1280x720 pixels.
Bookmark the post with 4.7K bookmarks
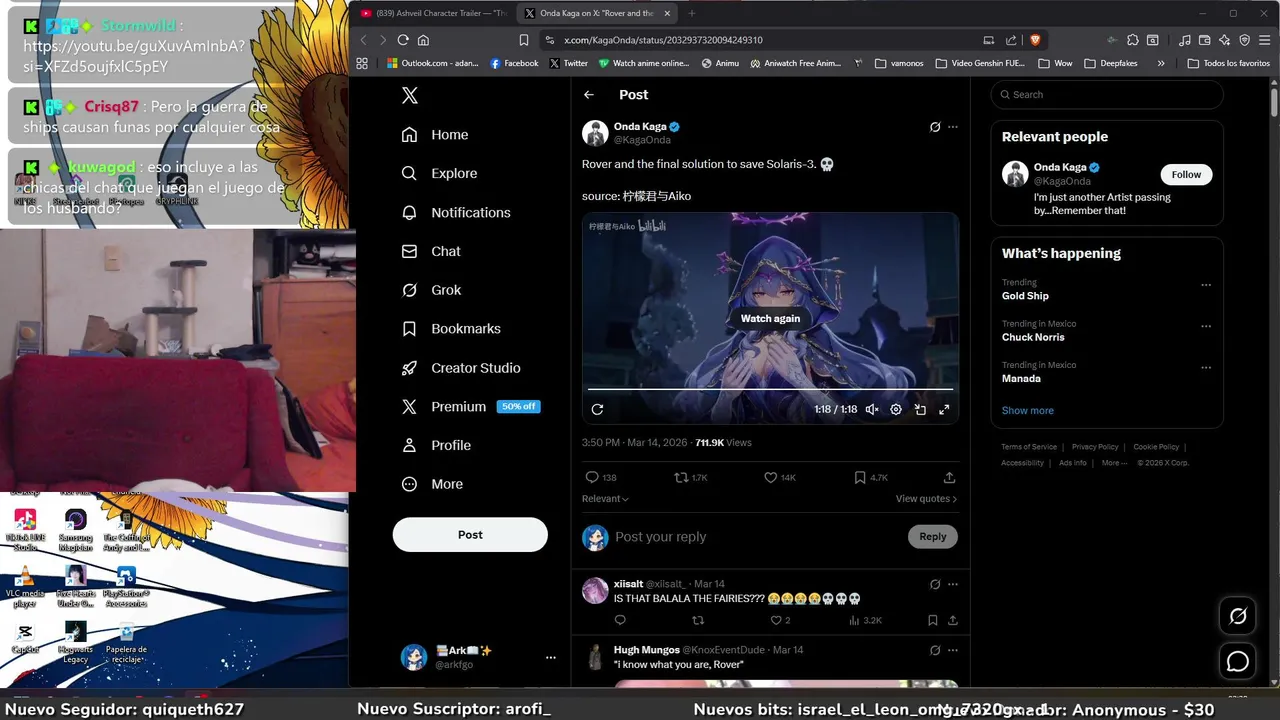870,478
